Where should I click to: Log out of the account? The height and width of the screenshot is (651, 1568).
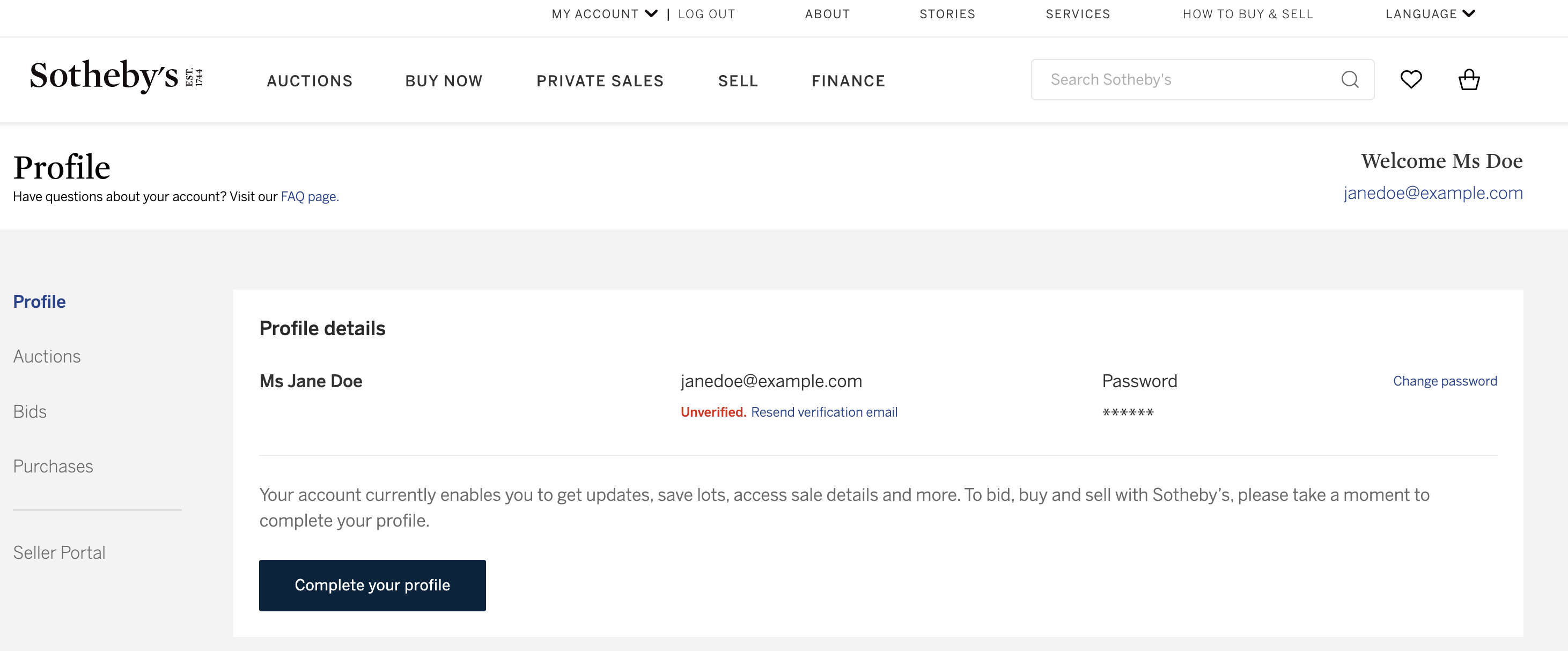point(706,14)
